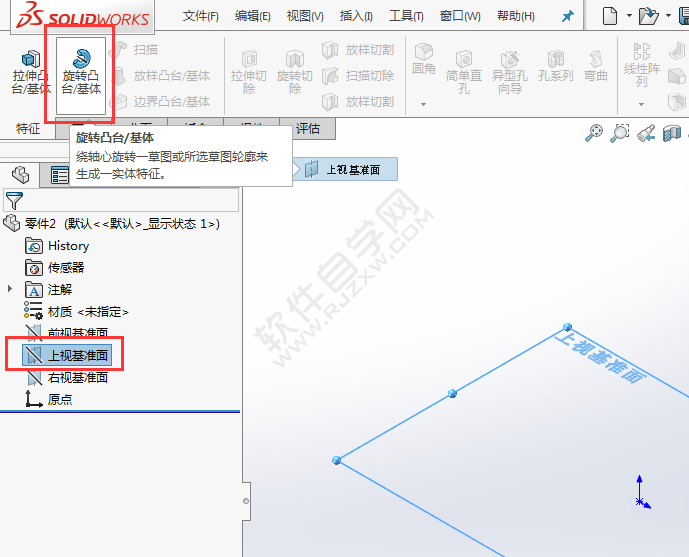This screenshot has width=689, height=557.
Task: Click the pushpin icon beside 帮助 menu
Action: coord(568,16)
